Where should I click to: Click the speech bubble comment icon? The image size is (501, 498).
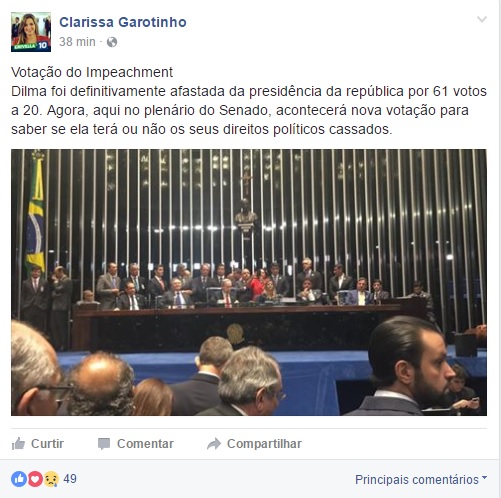click(x=104, y=444)
